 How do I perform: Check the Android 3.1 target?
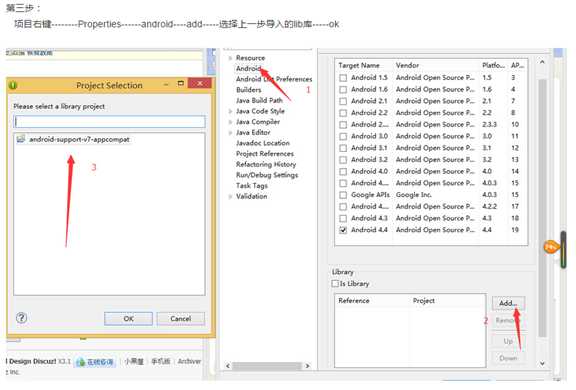tap(343, 148)
